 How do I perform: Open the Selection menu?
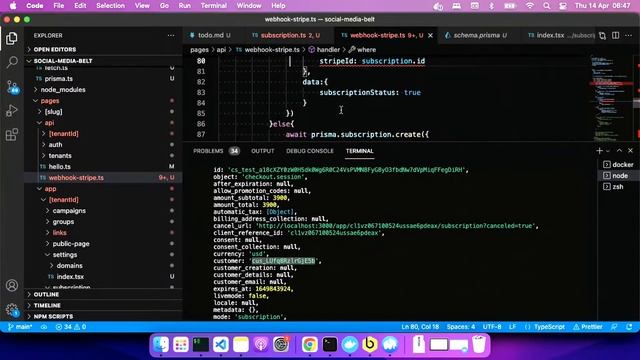click(110, 6)
